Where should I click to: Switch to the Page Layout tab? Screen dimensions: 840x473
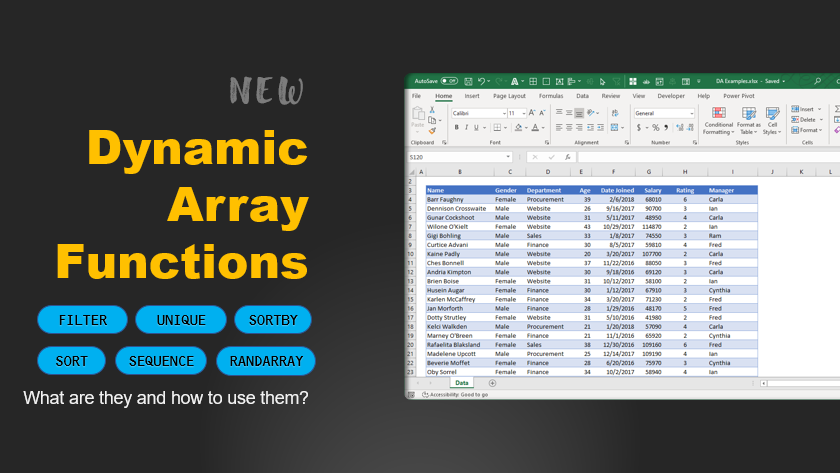point(509,96)
